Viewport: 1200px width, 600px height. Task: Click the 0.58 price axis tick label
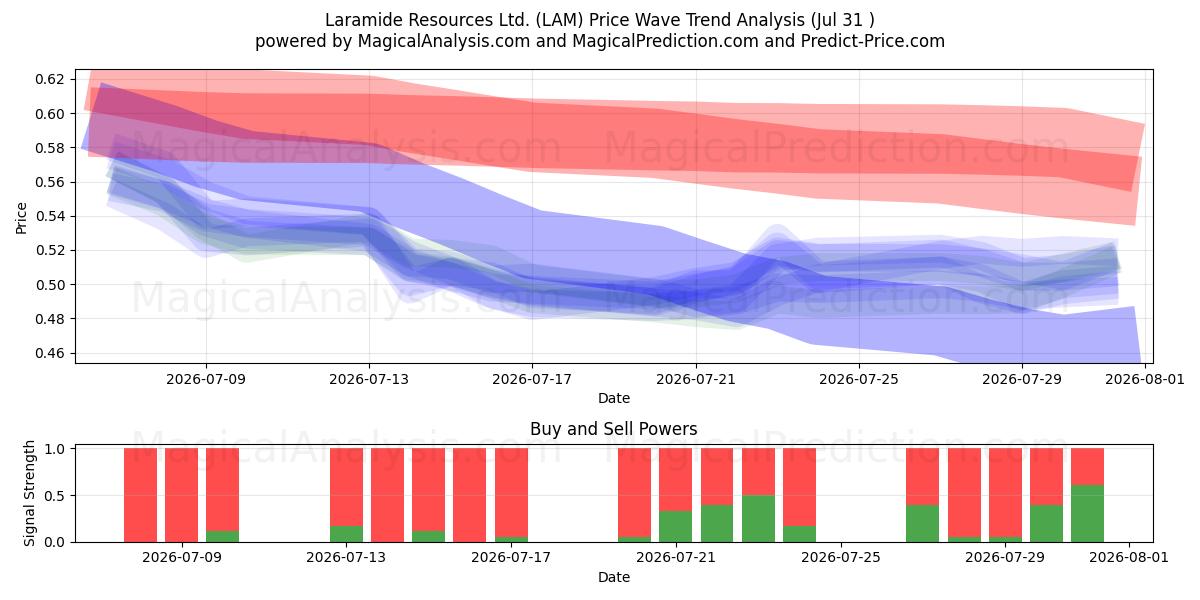[x=50, y=148]
